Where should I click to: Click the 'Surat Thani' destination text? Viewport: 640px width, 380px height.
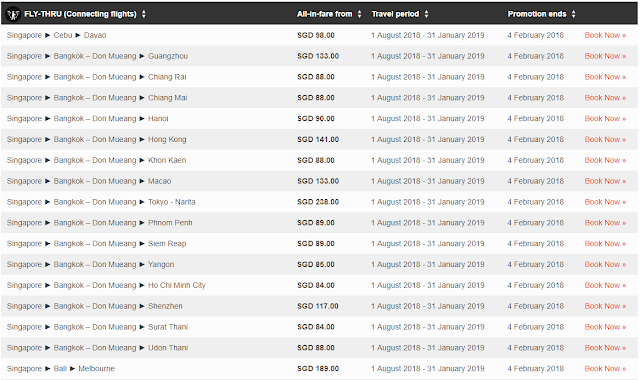pos(168,327)
